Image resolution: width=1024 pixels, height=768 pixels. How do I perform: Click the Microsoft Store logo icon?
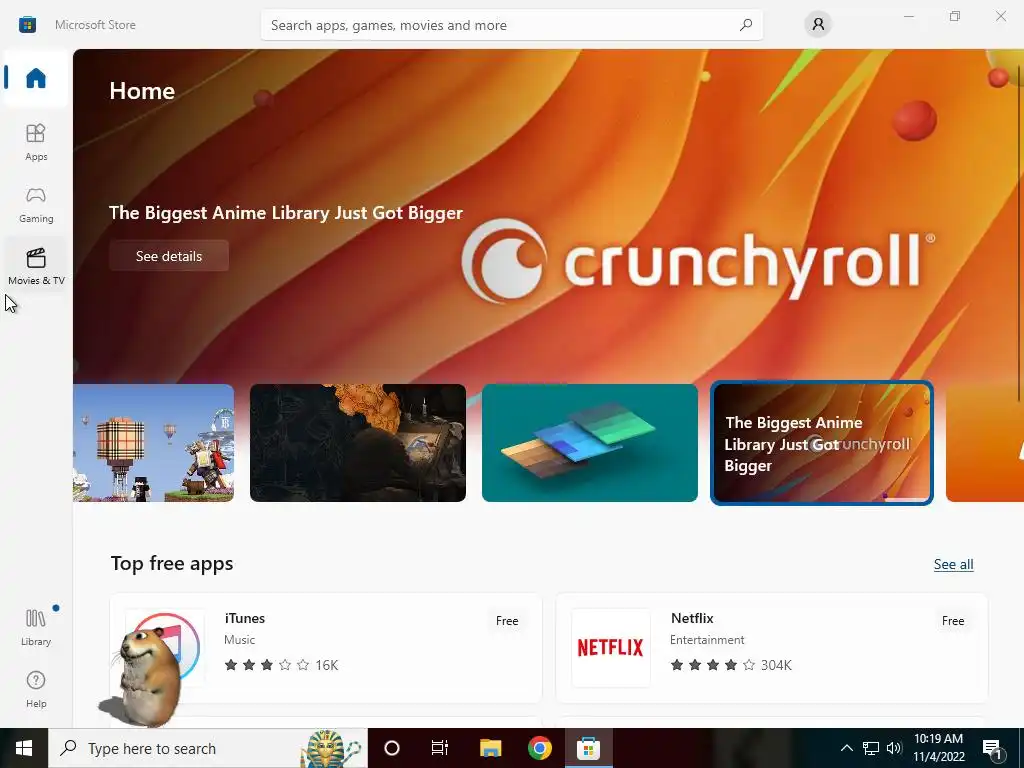(x=27, y=25)
